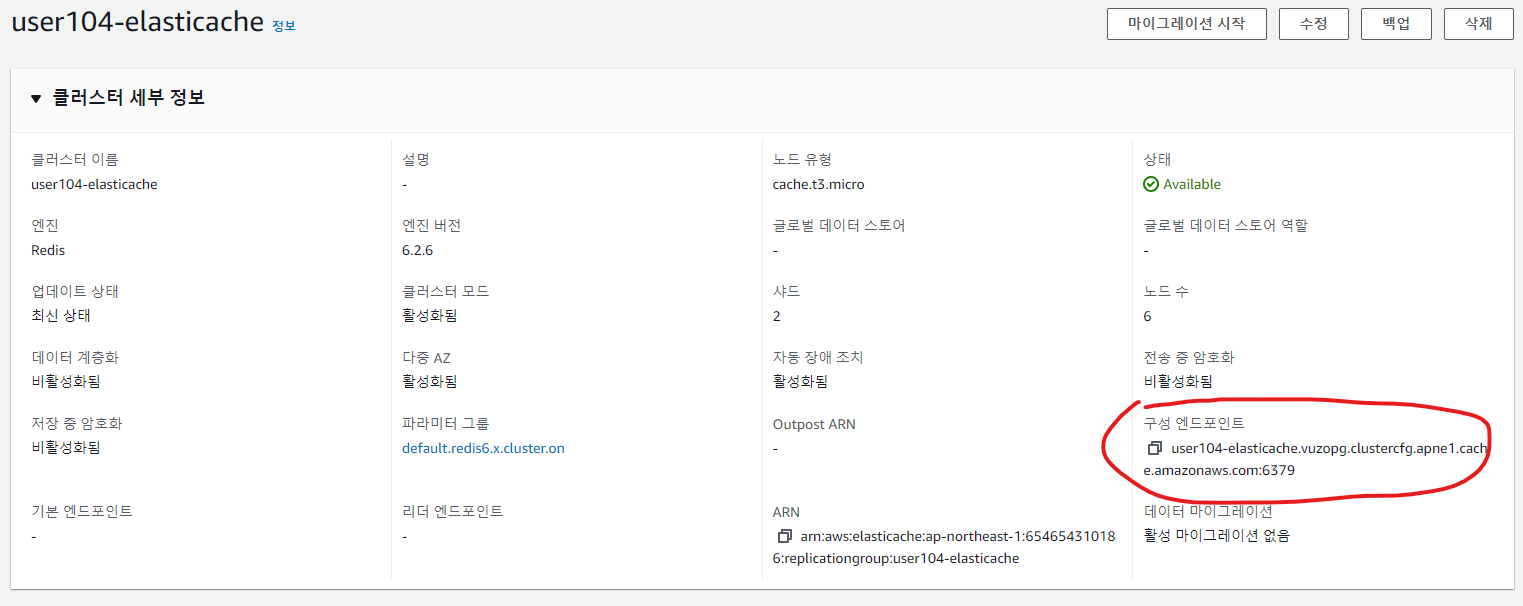The width and height of the screenshot is (1523, 606).
Task: Click the Available status text
Action: (x=1192, y=184)
